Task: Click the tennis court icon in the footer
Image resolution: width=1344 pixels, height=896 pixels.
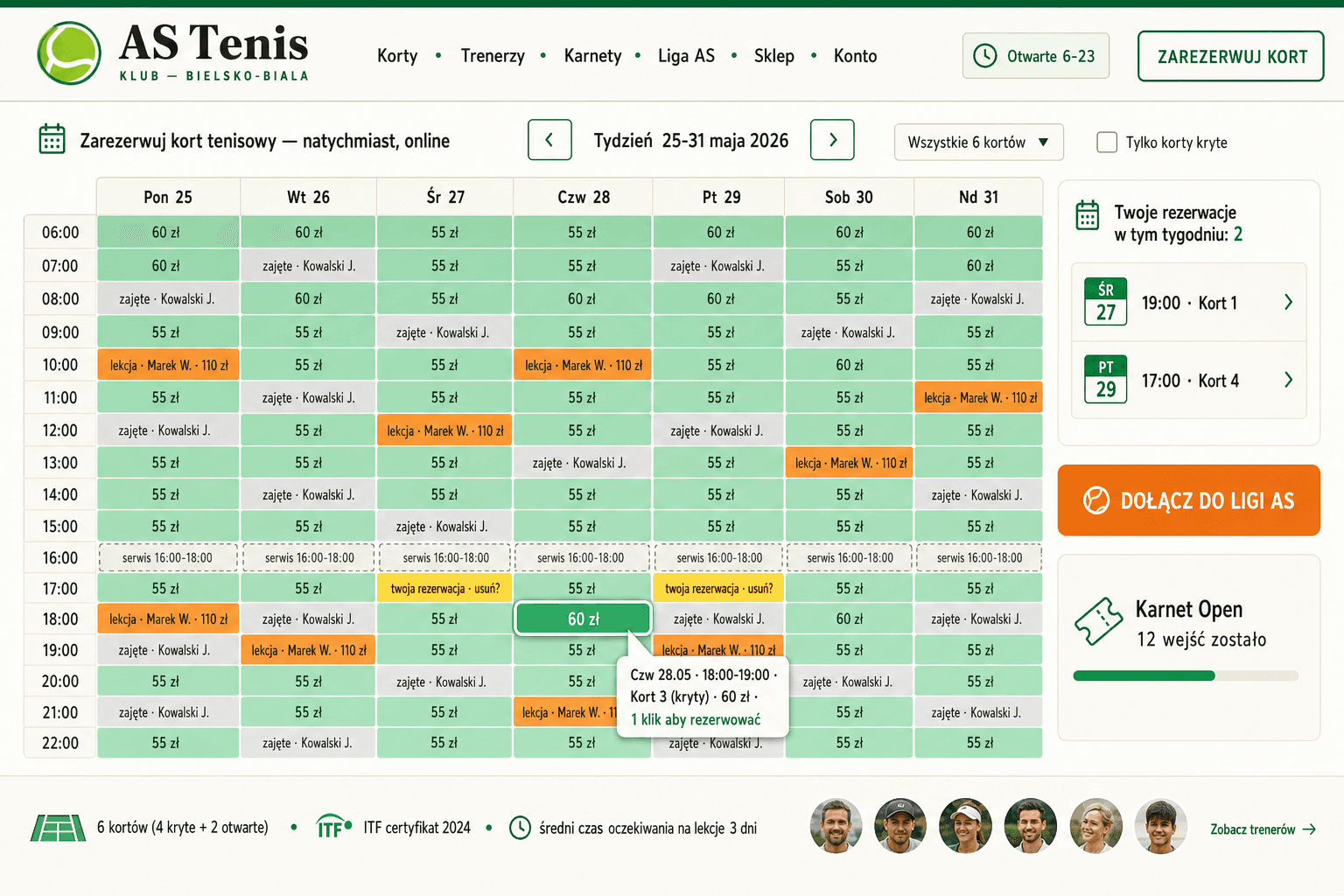Action: (58, 828)
